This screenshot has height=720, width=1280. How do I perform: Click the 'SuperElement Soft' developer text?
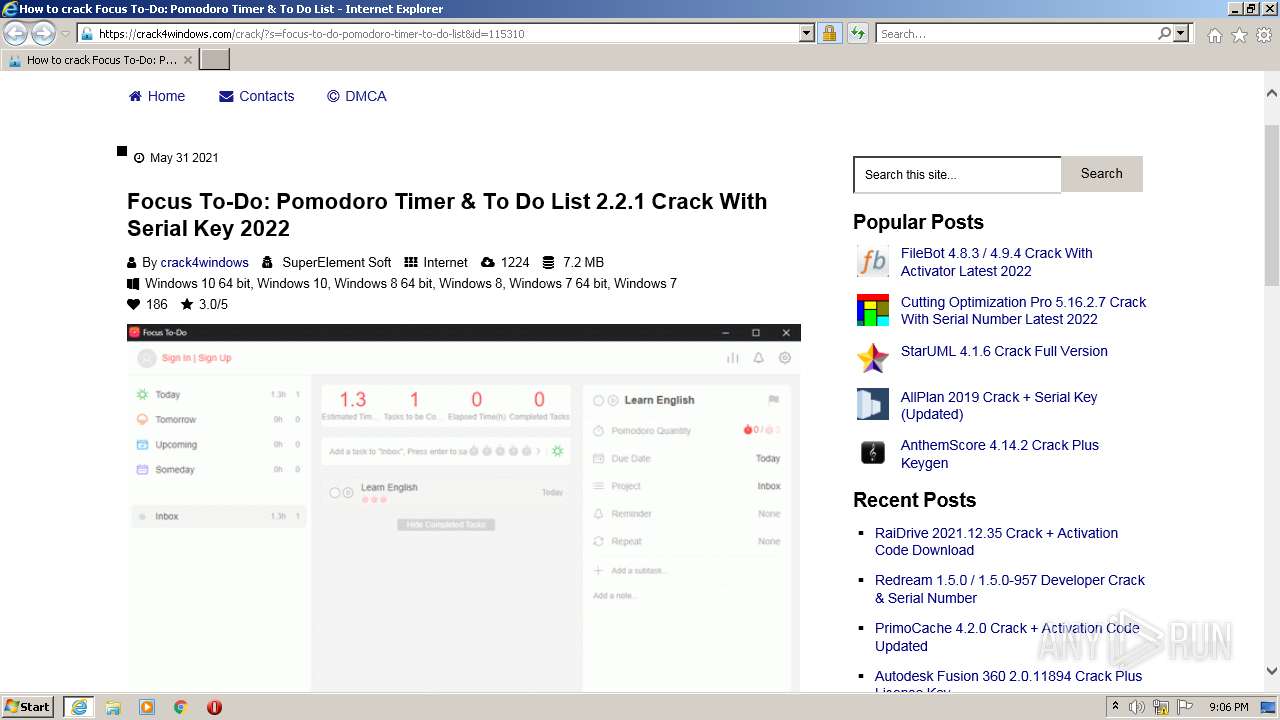(337, 262)
